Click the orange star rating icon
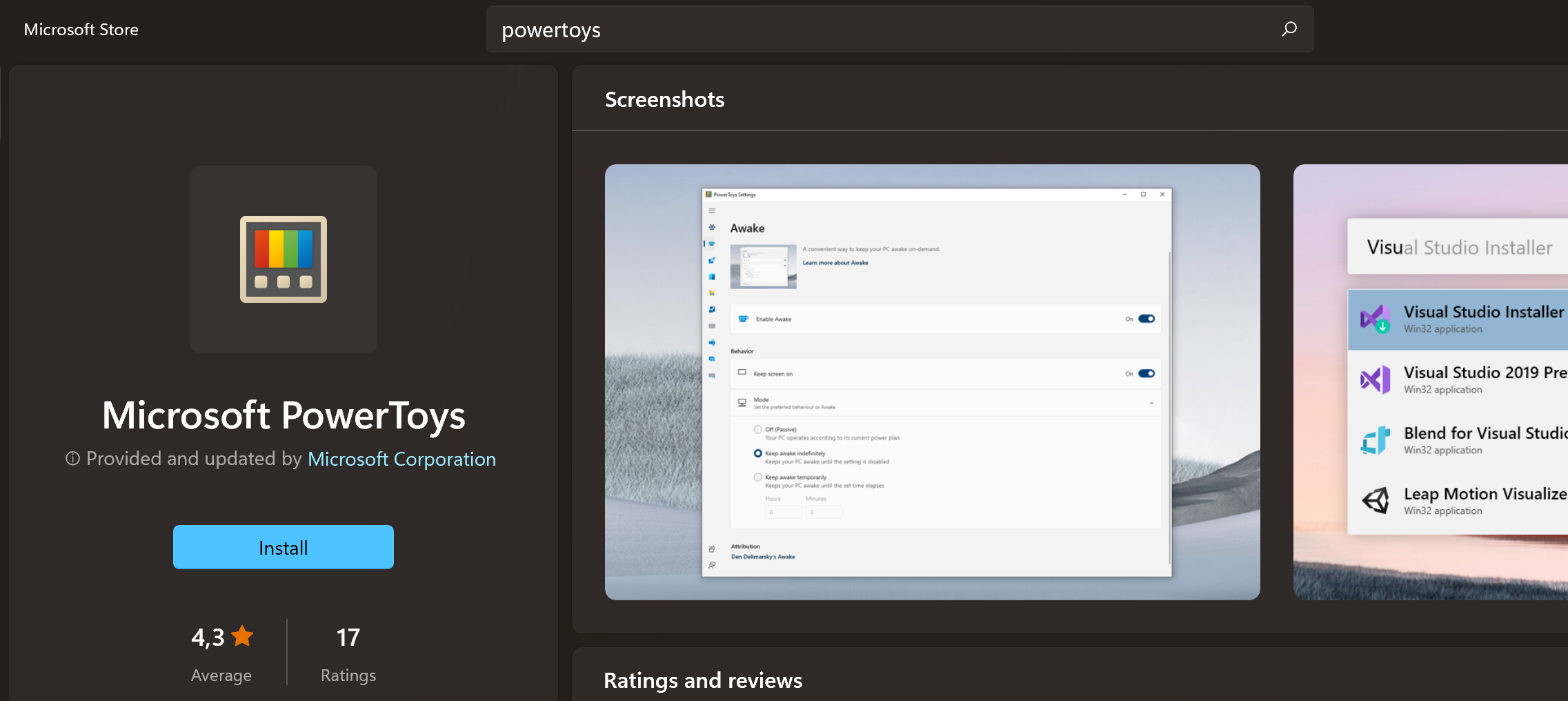This screenshot has height=701, width=1568. tap(242, 636)
